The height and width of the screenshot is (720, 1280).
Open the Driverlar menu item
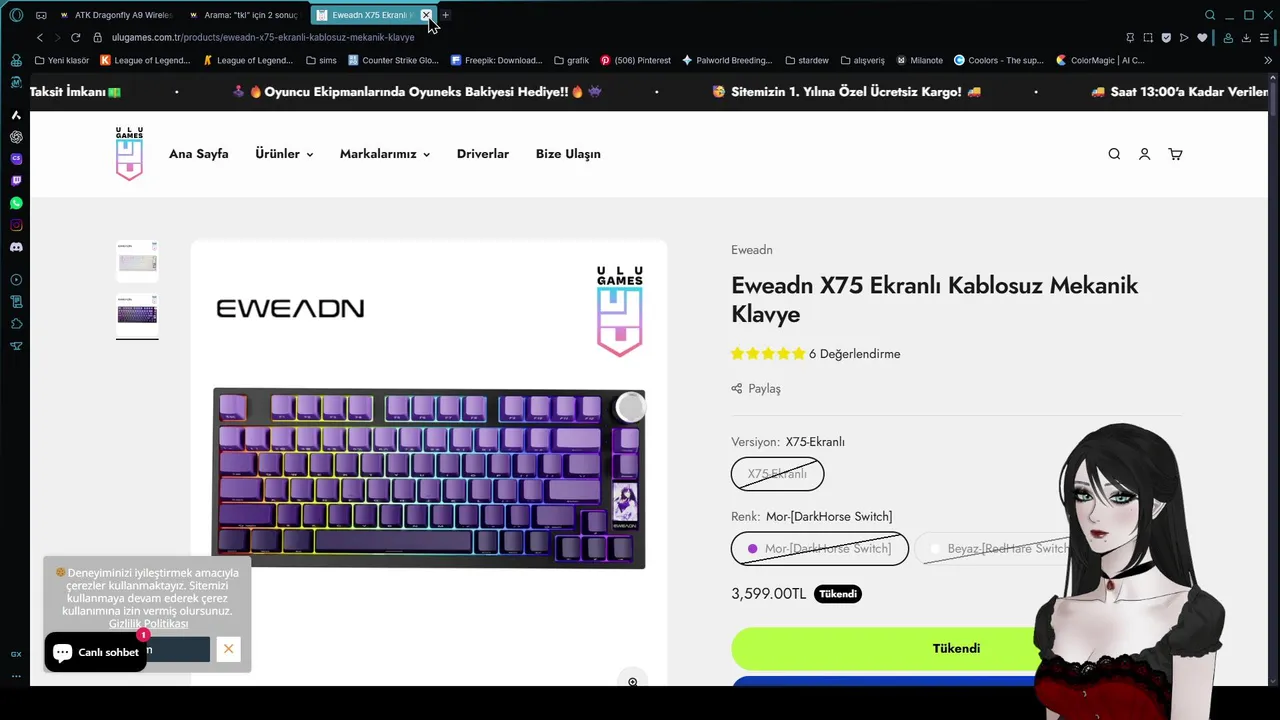[483, 154]
